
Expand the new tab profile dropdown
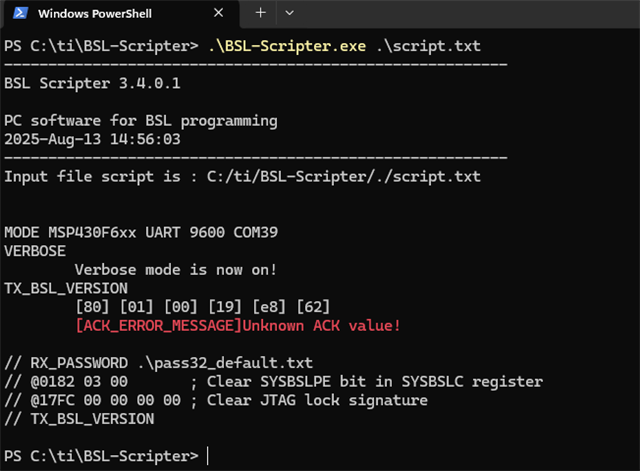289,13
